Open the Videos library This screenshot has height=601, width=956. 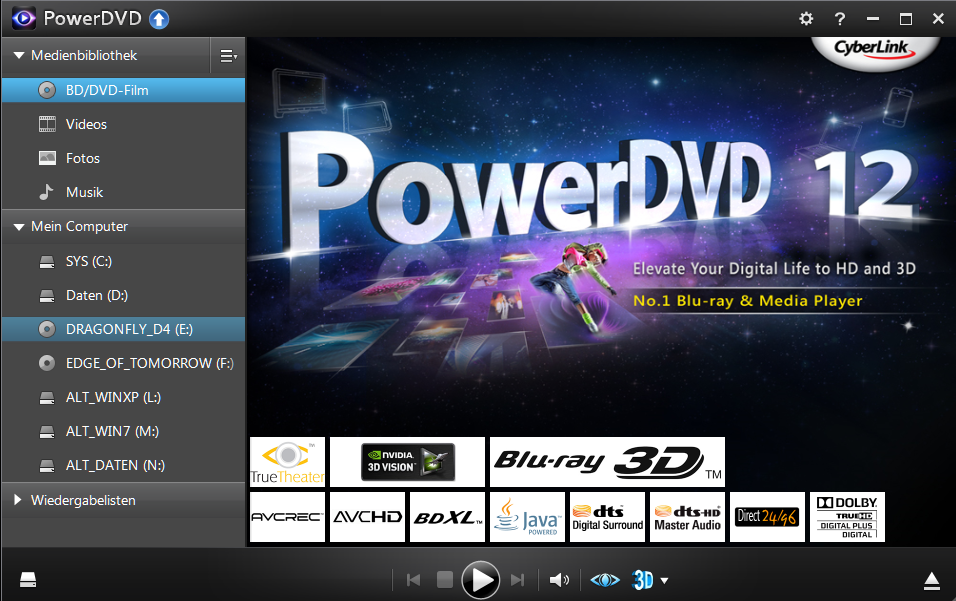124,124
